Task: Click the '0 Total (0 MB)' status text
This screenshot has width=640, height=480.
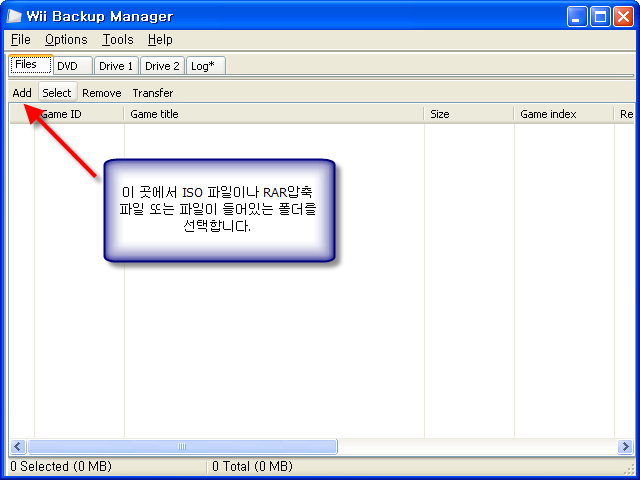Action: click(x=252, y=466)
